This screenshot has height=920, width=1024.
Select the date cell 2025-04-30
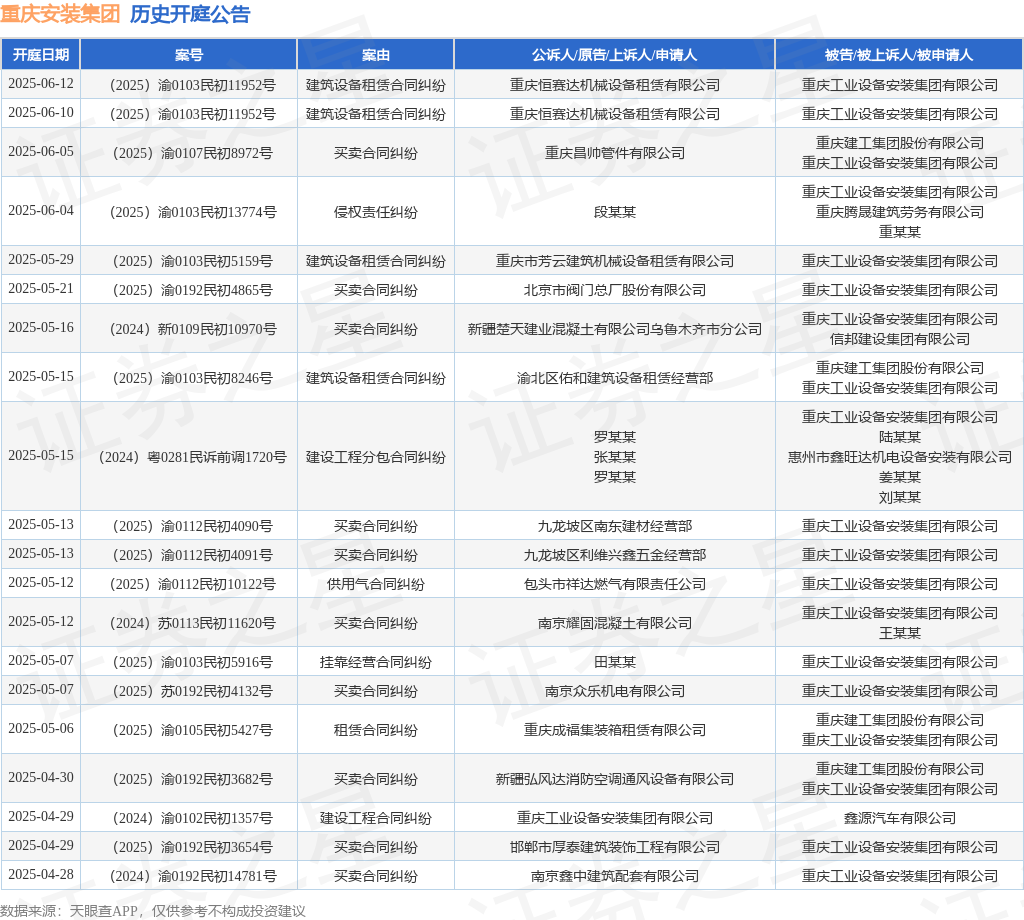pyautogui.click(x=40, y=778)
